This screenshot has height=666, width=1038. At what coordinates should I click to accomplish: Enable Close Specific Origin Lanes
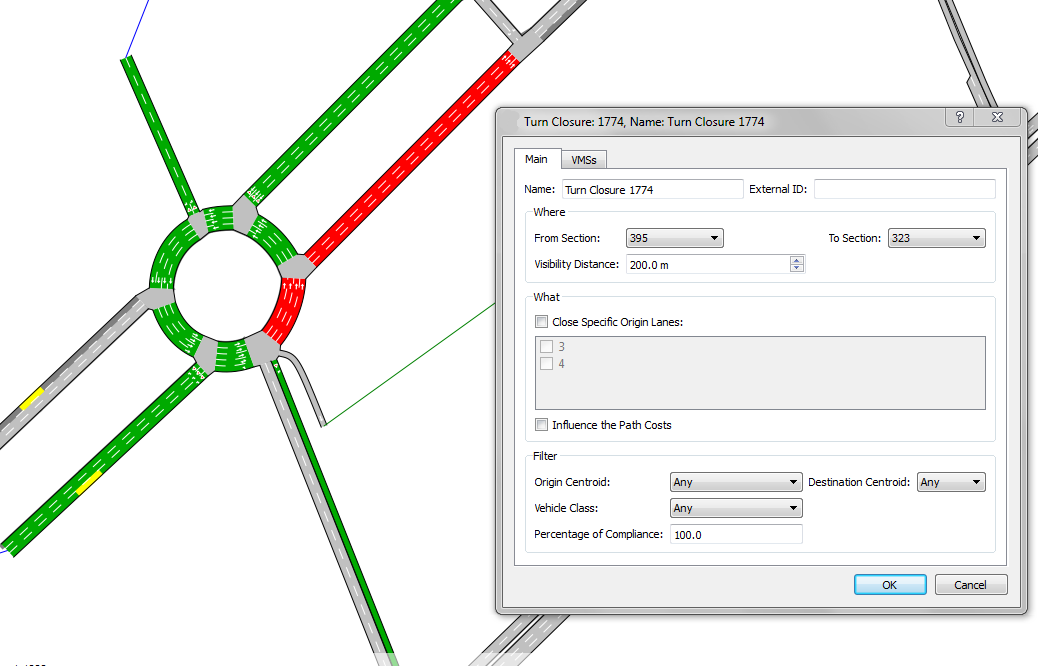[x=541, y=321]
